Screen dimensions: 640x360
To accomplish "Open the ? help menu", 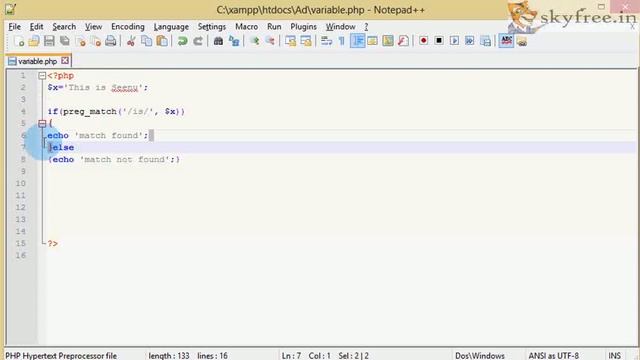I will pos(366,27).
